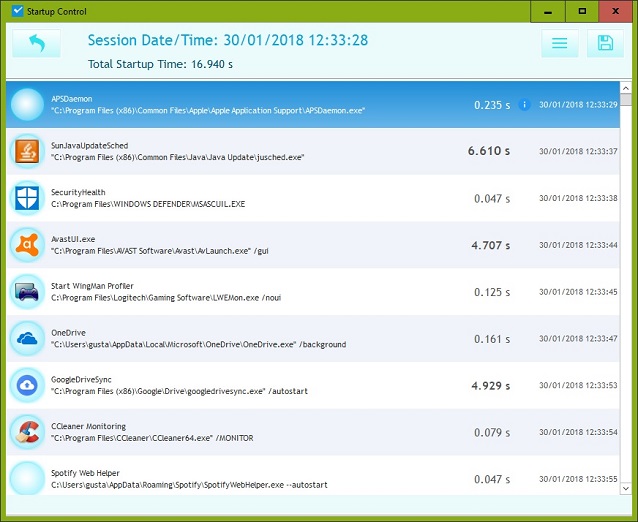Select the Start WingMan Profiler entry name
Image resolution: width=638 pixels, height=522 pixels.
(x=92, y=286)
